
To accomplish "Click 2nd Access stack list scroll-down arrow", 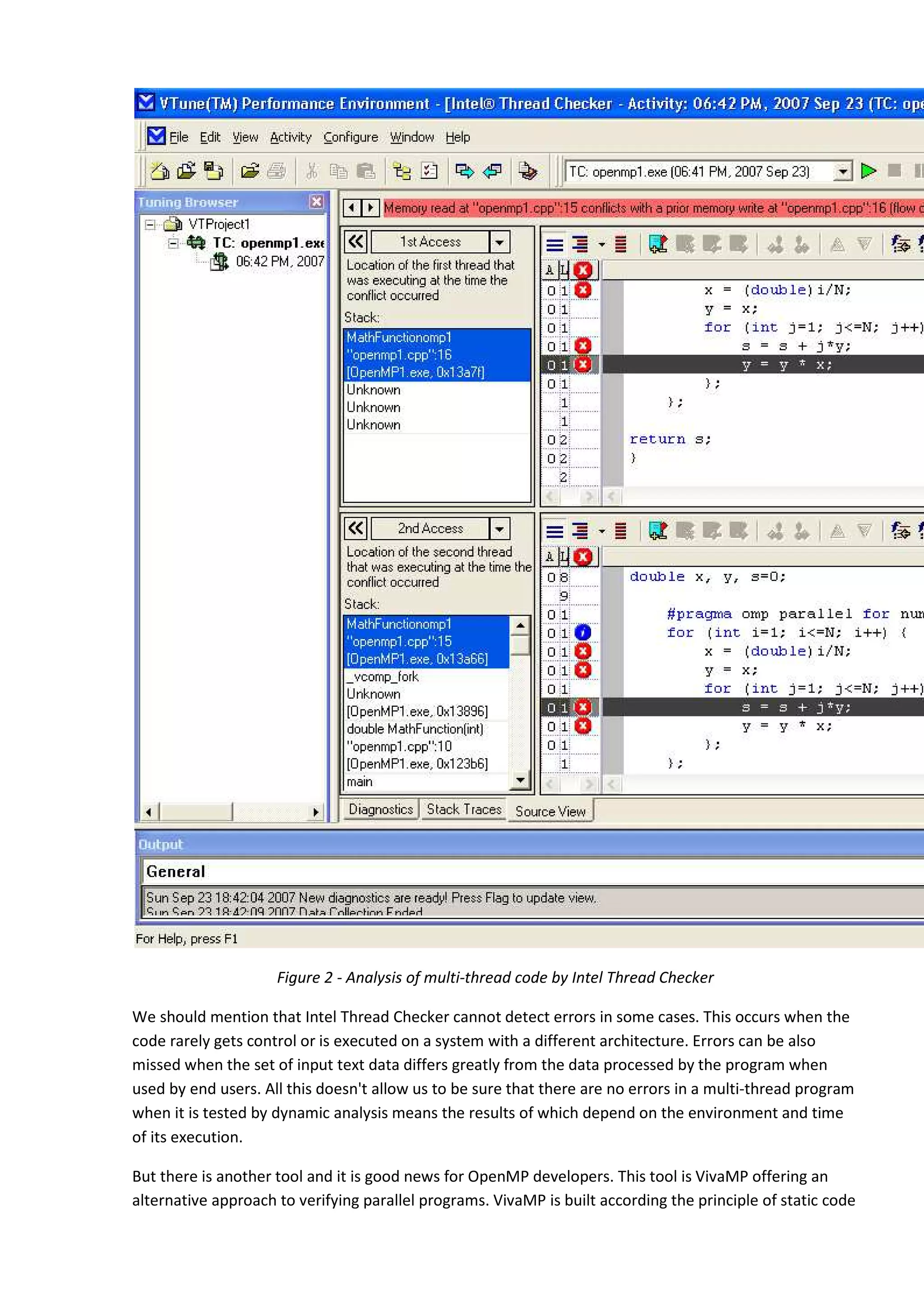I will (520, 780).
